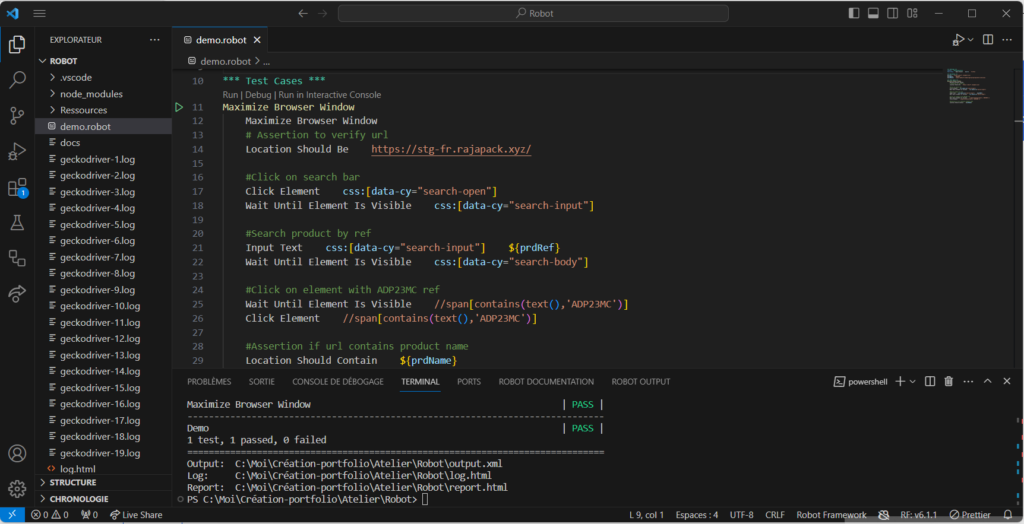Maximize the panel with chevron up
The image size is (1024, 524).
coord(987,382)
